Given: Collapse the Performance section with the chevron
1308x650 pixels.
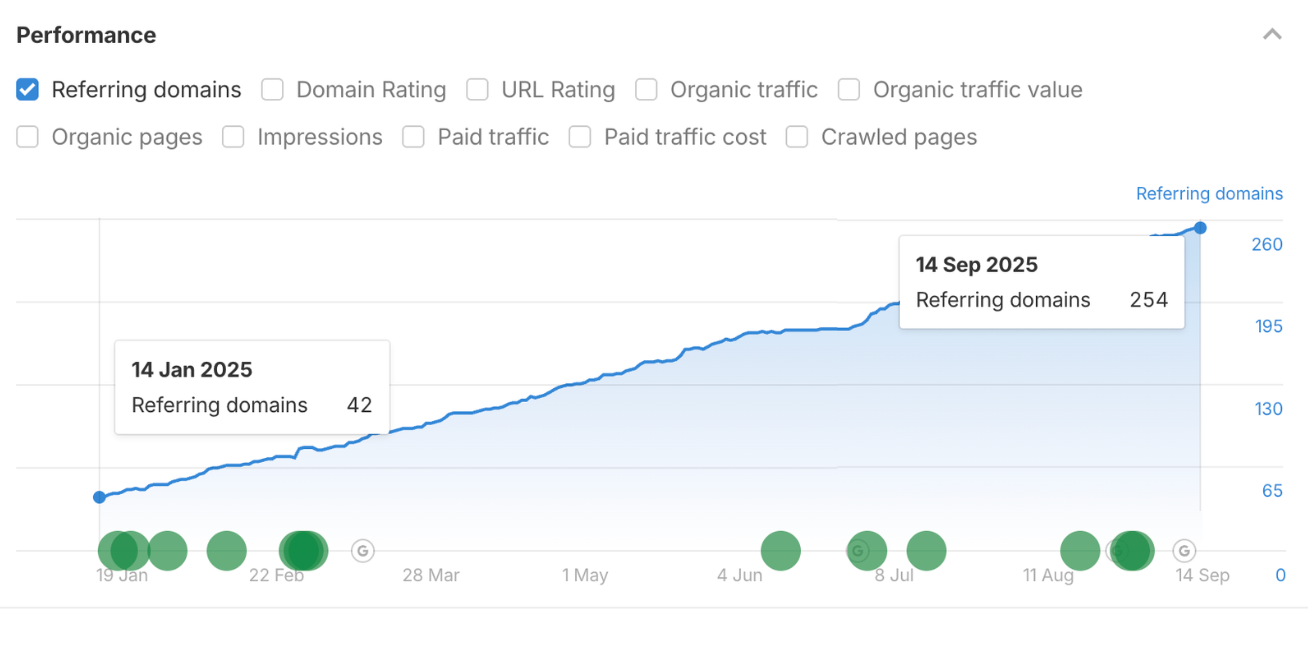Looking at the screenshot, I should 1272,33.
